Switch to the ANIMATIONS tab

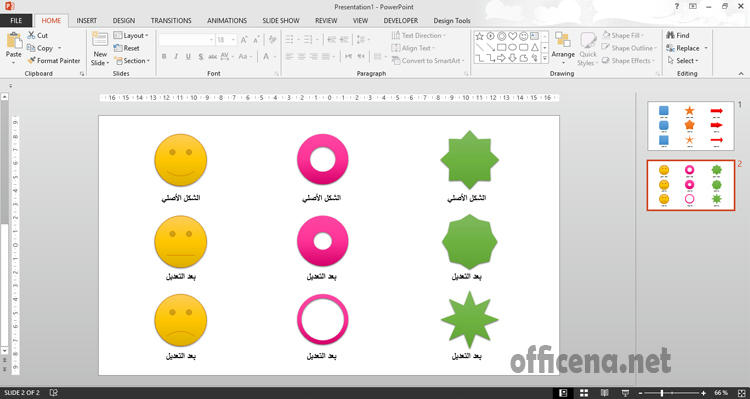click(x=227, y=21)
